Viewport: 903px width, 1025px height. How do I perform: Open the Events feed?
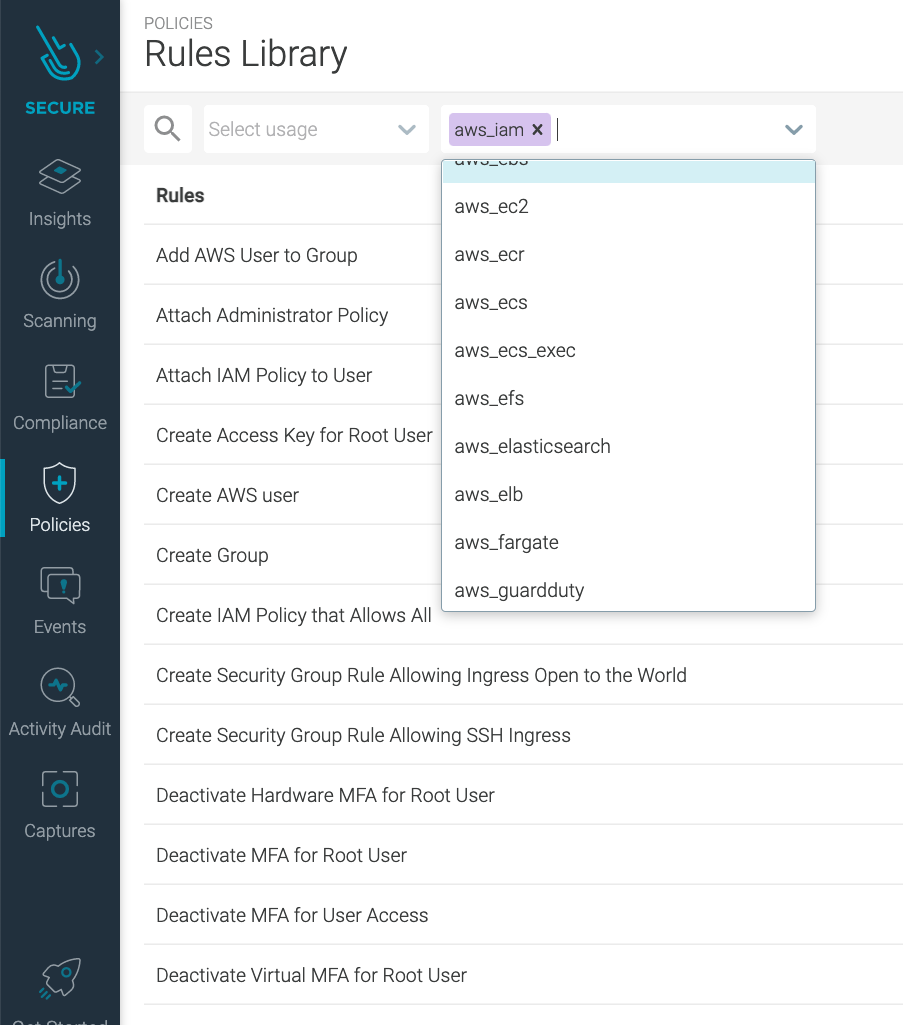[59, 601]
